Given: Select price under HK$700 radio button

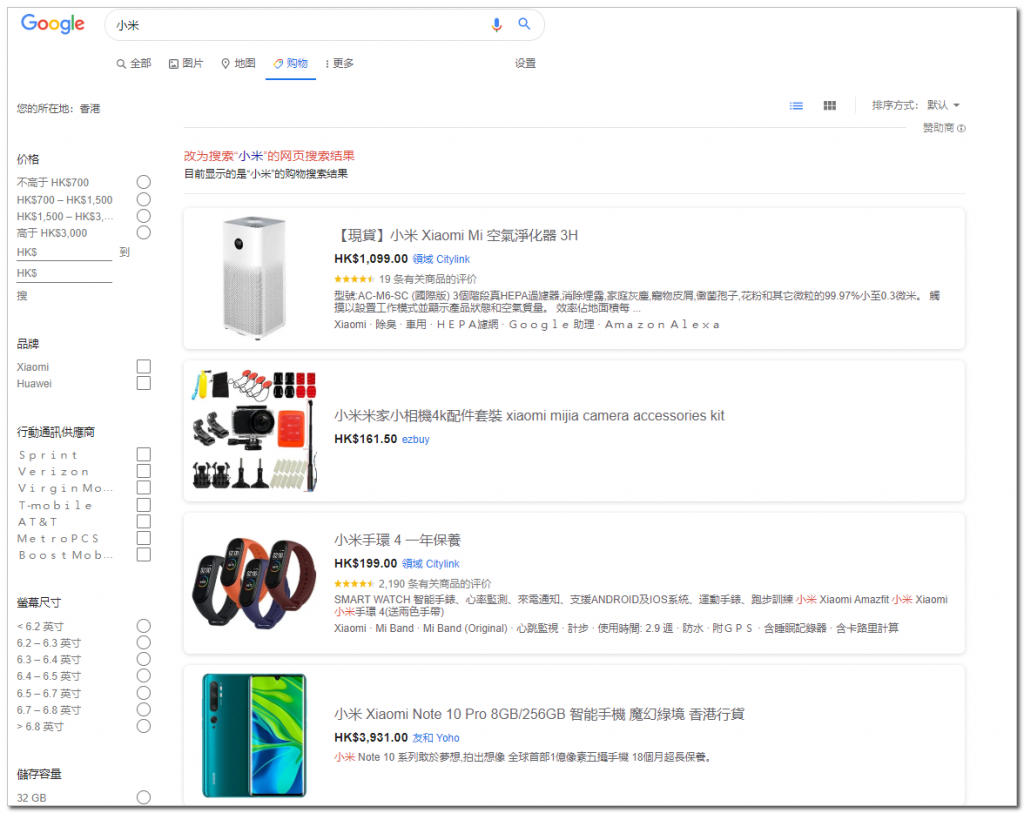Looking at the screenshot, I should (144, 182).
